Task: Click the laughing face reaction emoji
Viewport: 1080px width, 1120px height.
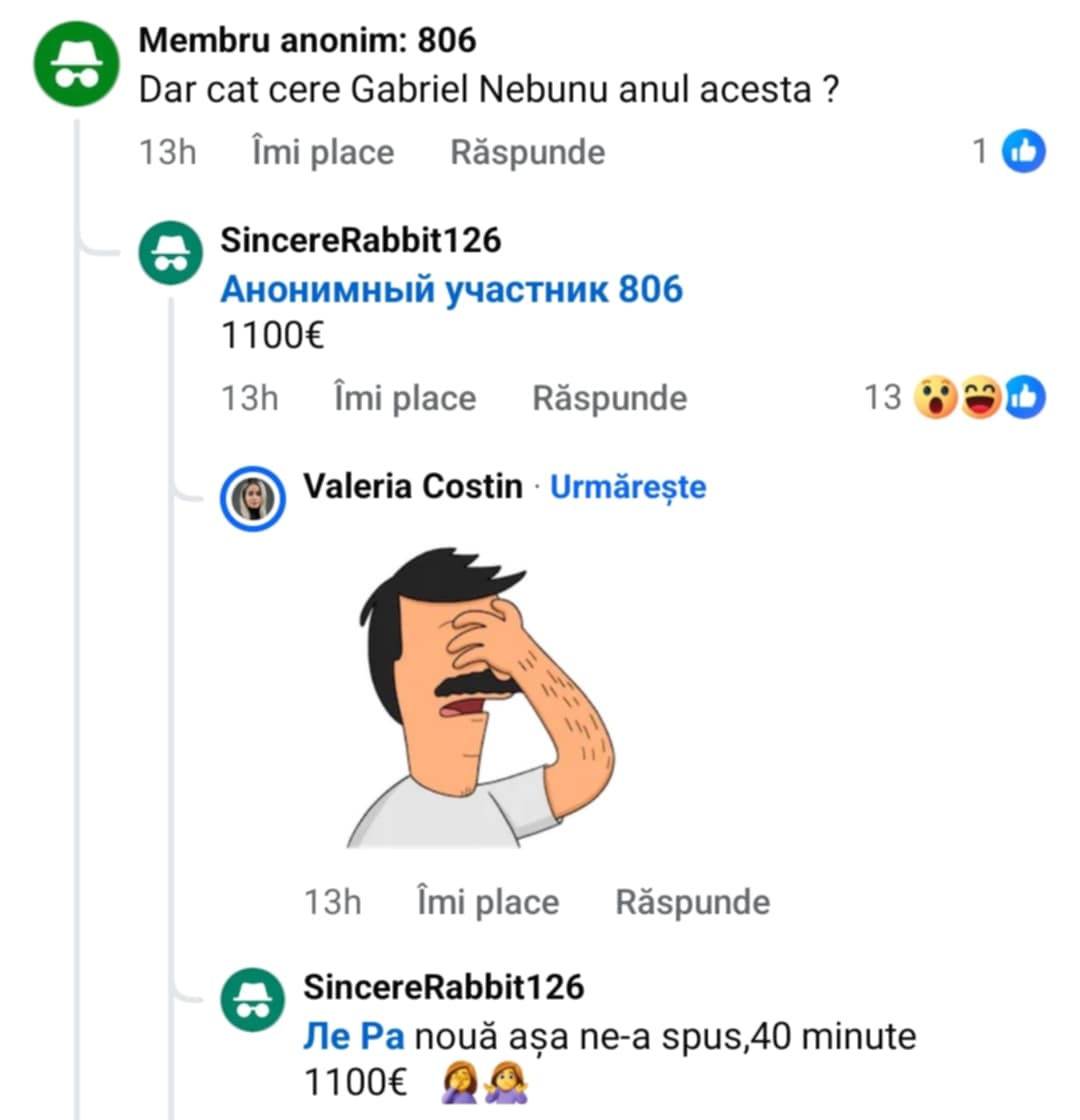Action: pos(981,398)
